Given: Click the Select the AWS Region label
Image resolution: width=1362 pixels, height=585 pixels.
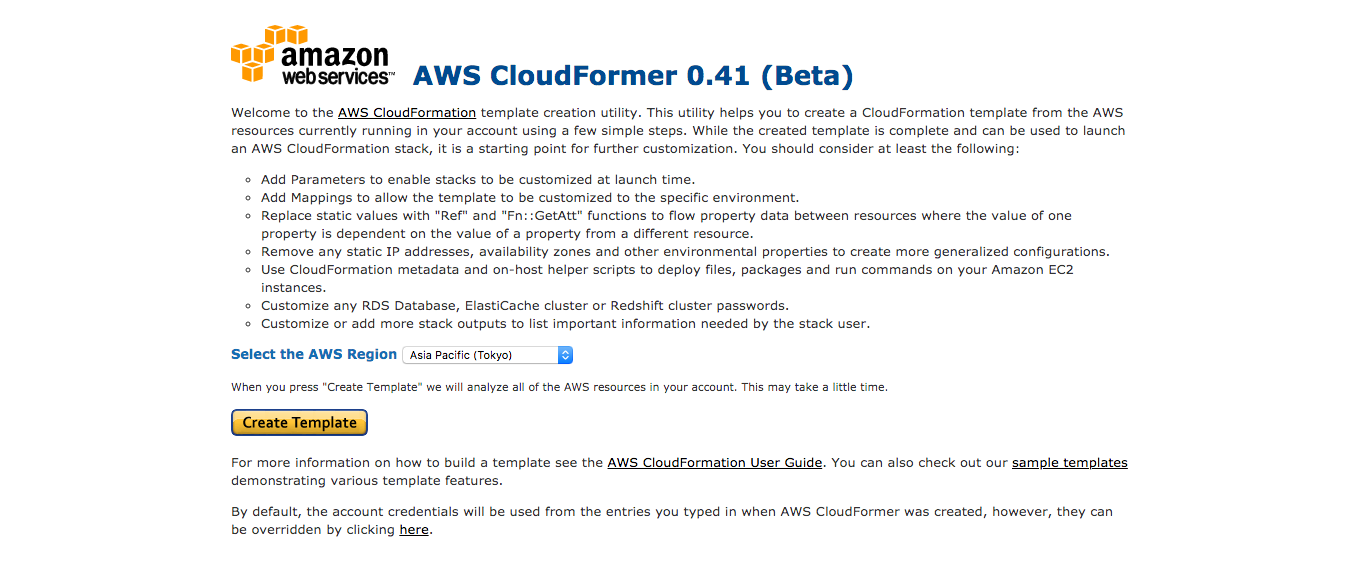Looking at the screenshot, I should [313, 354].
